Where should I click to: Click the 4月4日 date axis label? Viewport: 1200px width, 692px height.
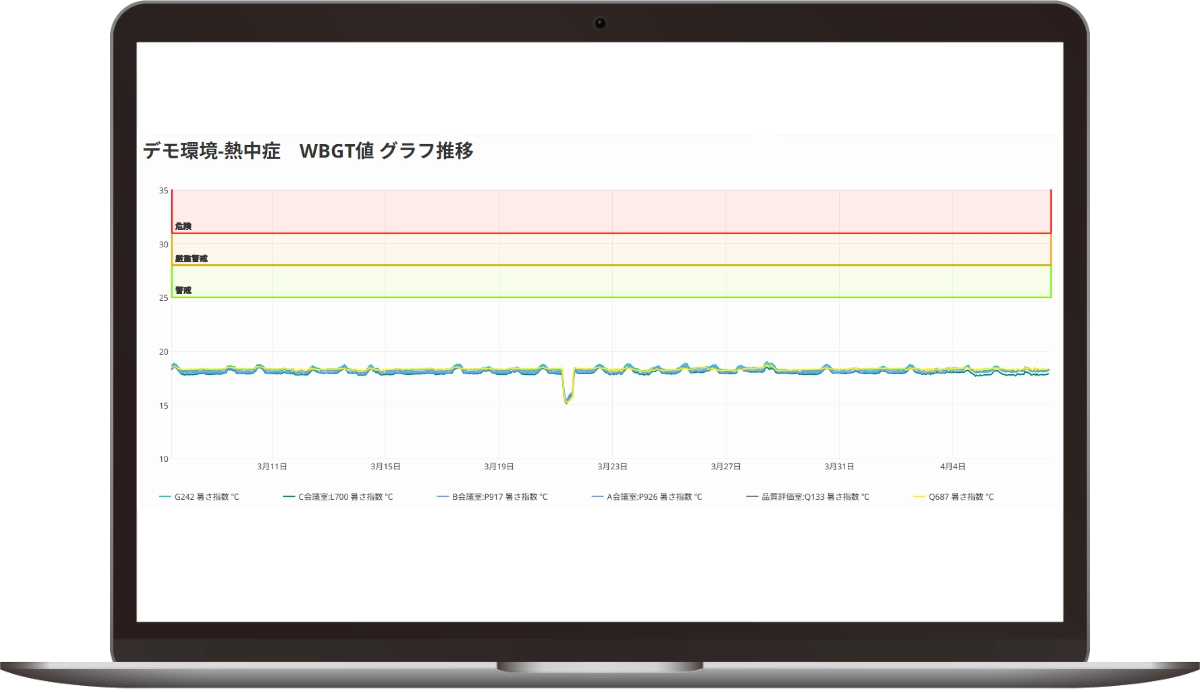952,466
